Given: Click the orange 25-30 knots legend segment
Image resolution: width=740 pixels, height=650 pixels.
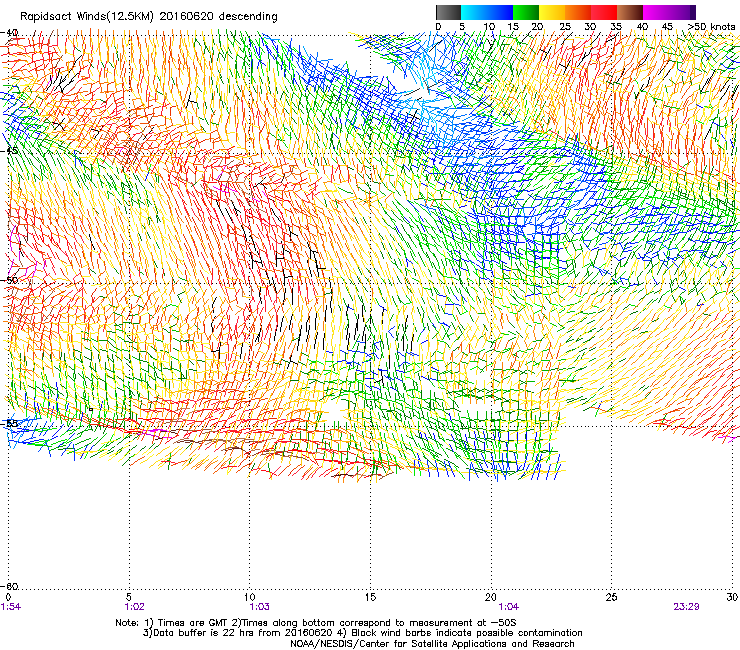Looking at the screenshot, I should 578,12.
